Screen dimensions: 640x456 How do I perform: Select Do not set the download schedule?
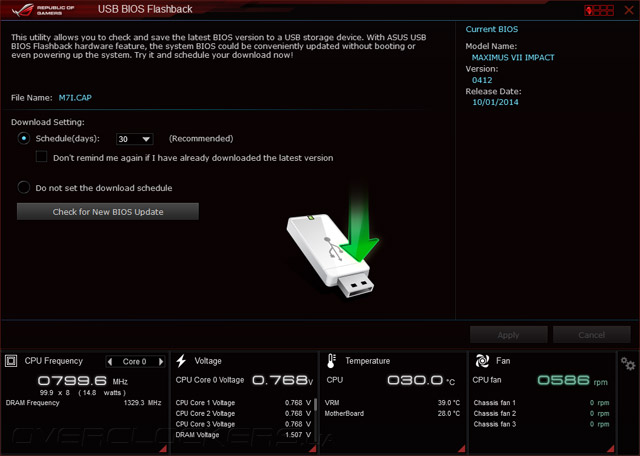tap(24, 187)
